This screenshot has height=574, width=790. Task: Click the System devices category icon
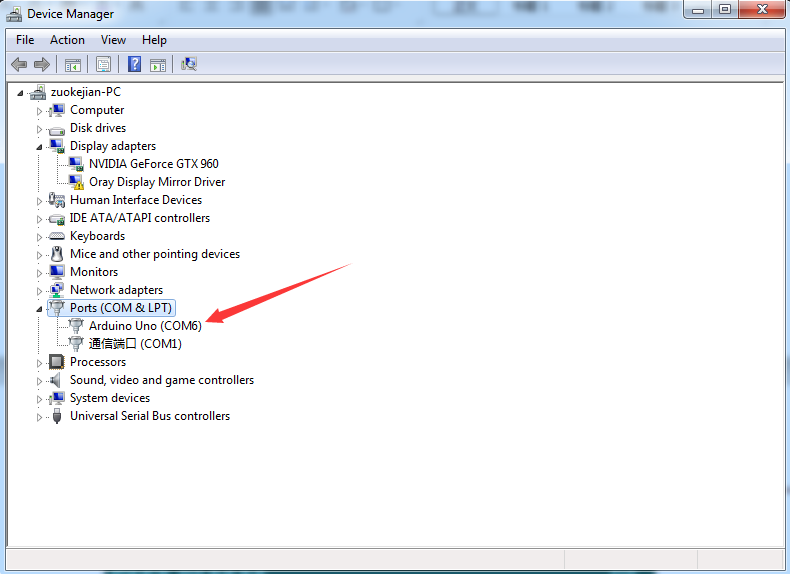(57, 398)
